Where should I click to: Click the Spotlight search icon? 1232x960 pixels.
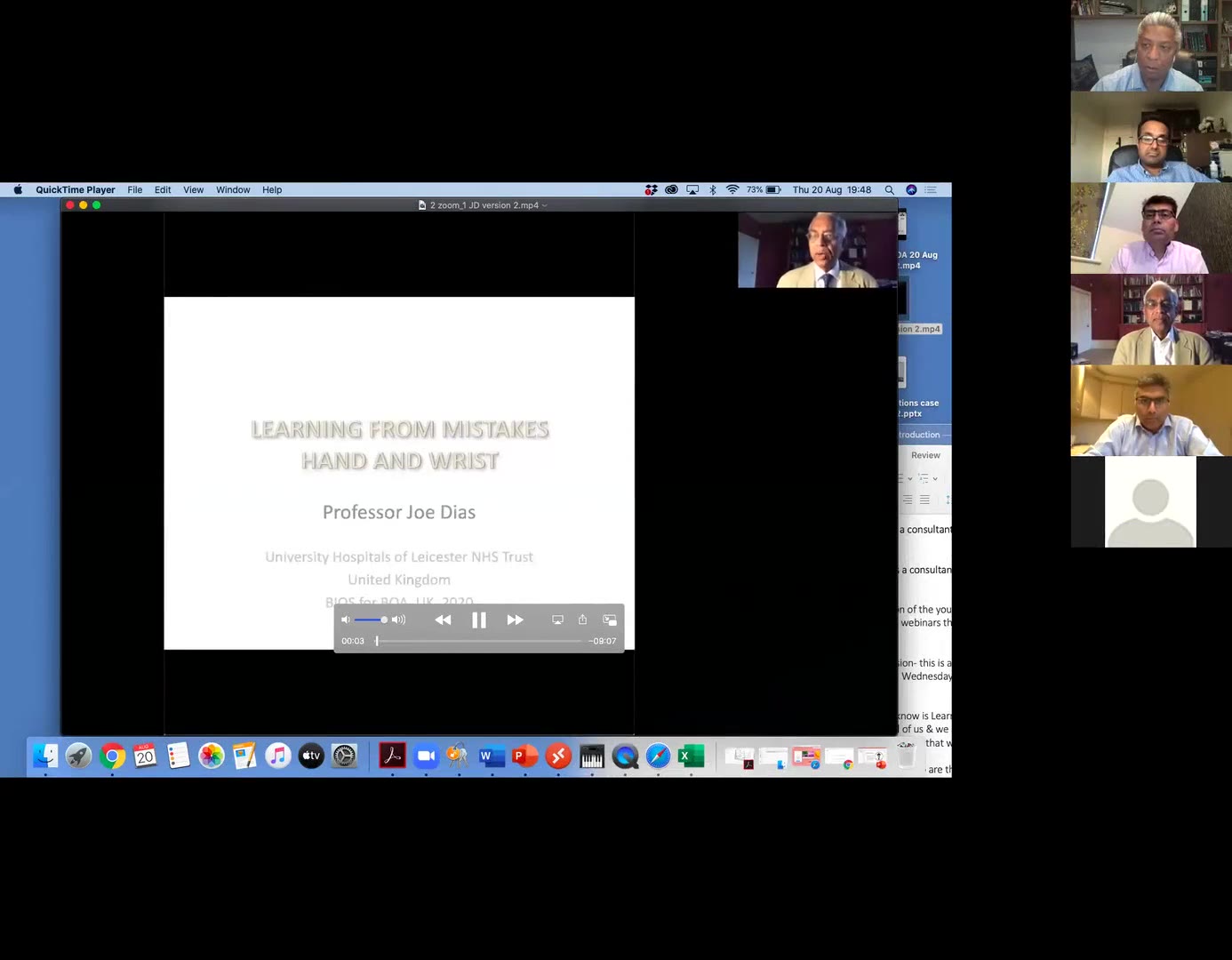click(889, 190)
